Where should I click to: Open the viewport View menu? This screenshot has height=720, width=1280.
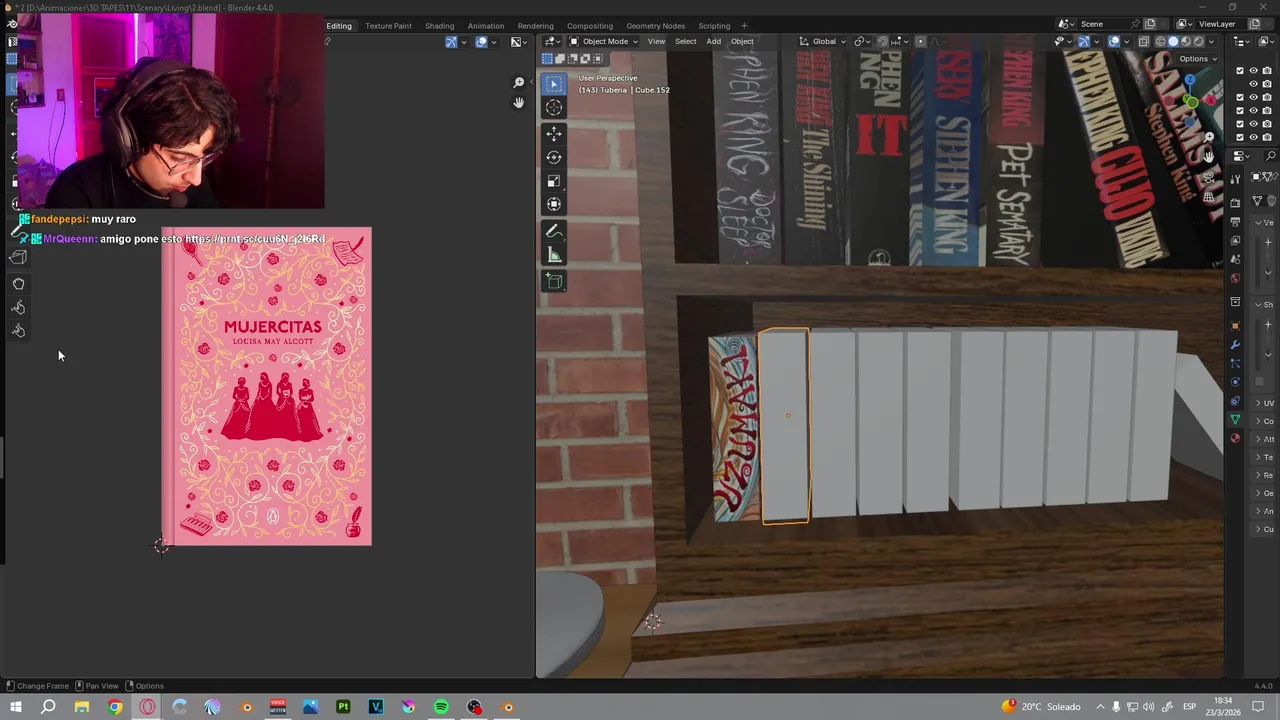pyautogui.click(x=656, y=41)
